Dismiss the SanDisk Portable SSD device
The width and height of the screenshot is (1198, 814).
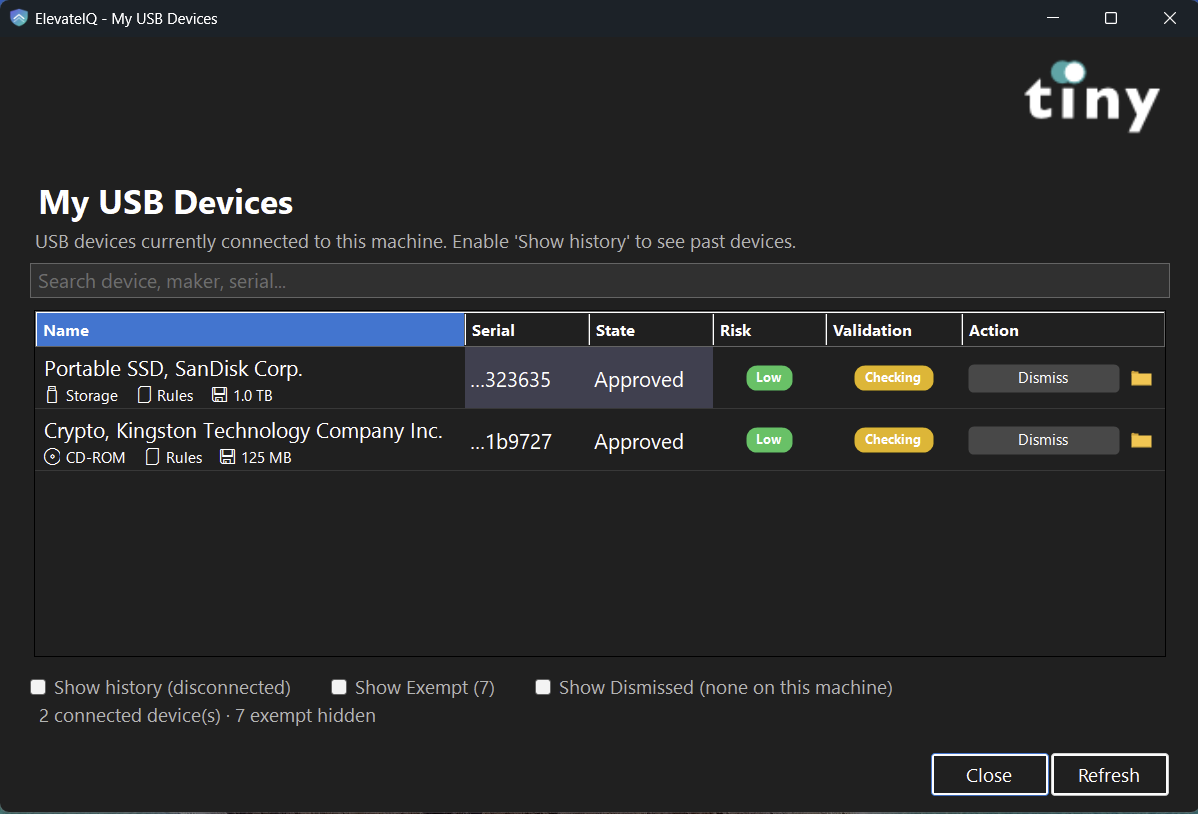[1043, 378]
